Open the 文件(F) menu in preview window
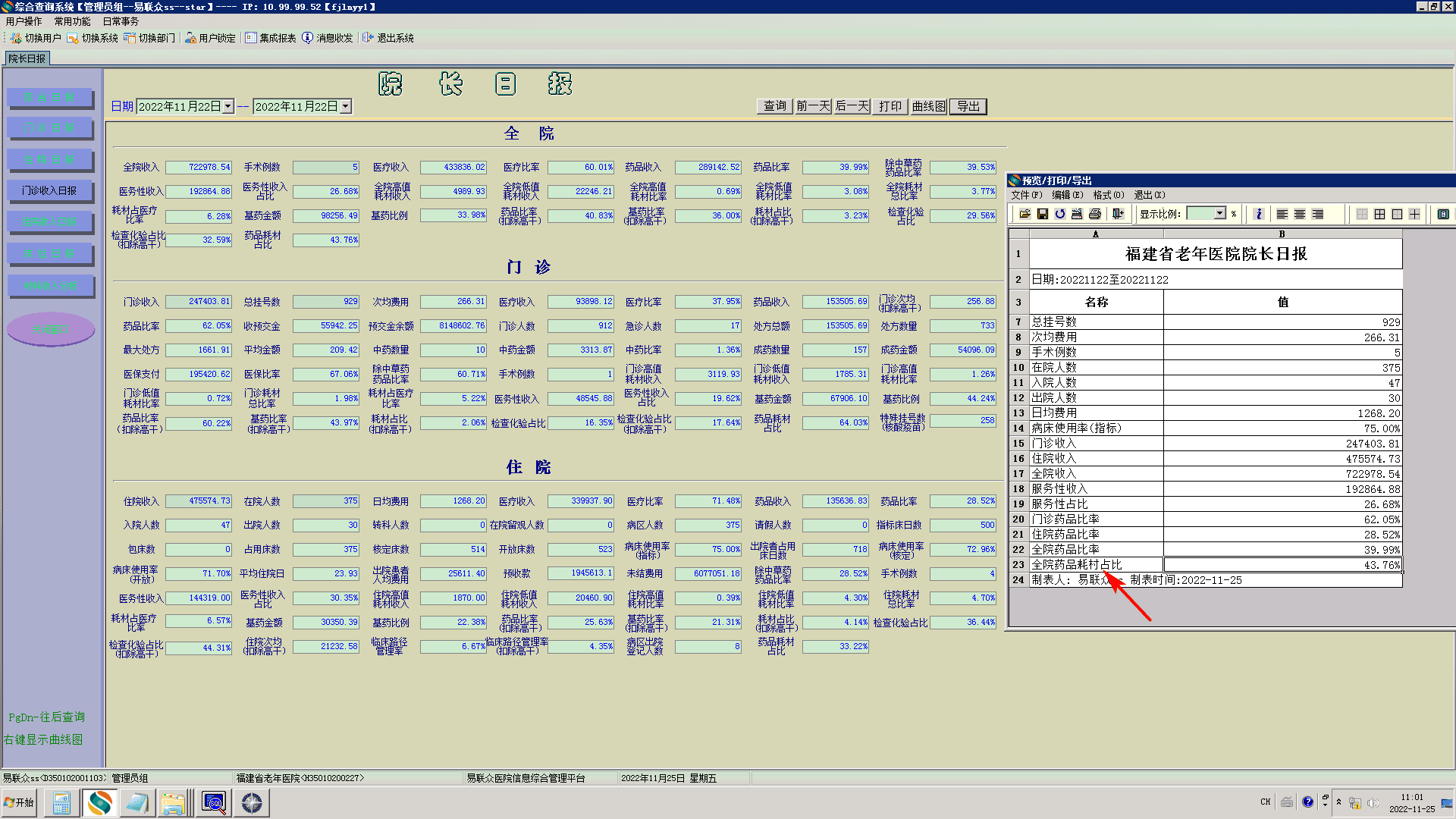This screenshot has height=819, width=1456. [x=1026, y=195]
